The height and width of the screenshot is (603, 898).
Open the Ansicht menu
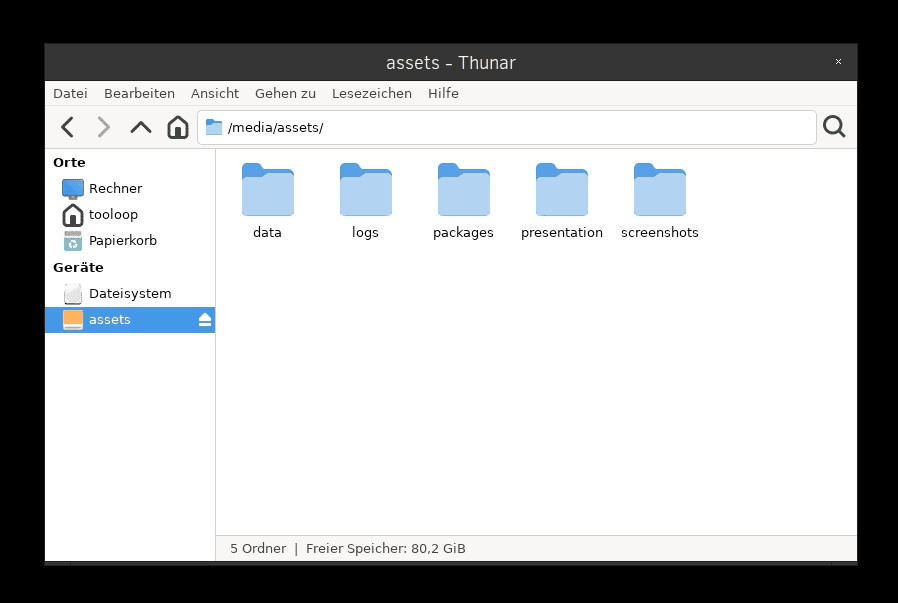[x=215, y=93]
